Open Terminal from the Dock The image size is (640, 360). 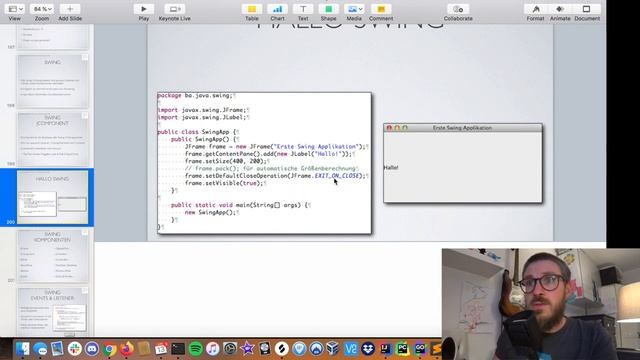point(178,349)
